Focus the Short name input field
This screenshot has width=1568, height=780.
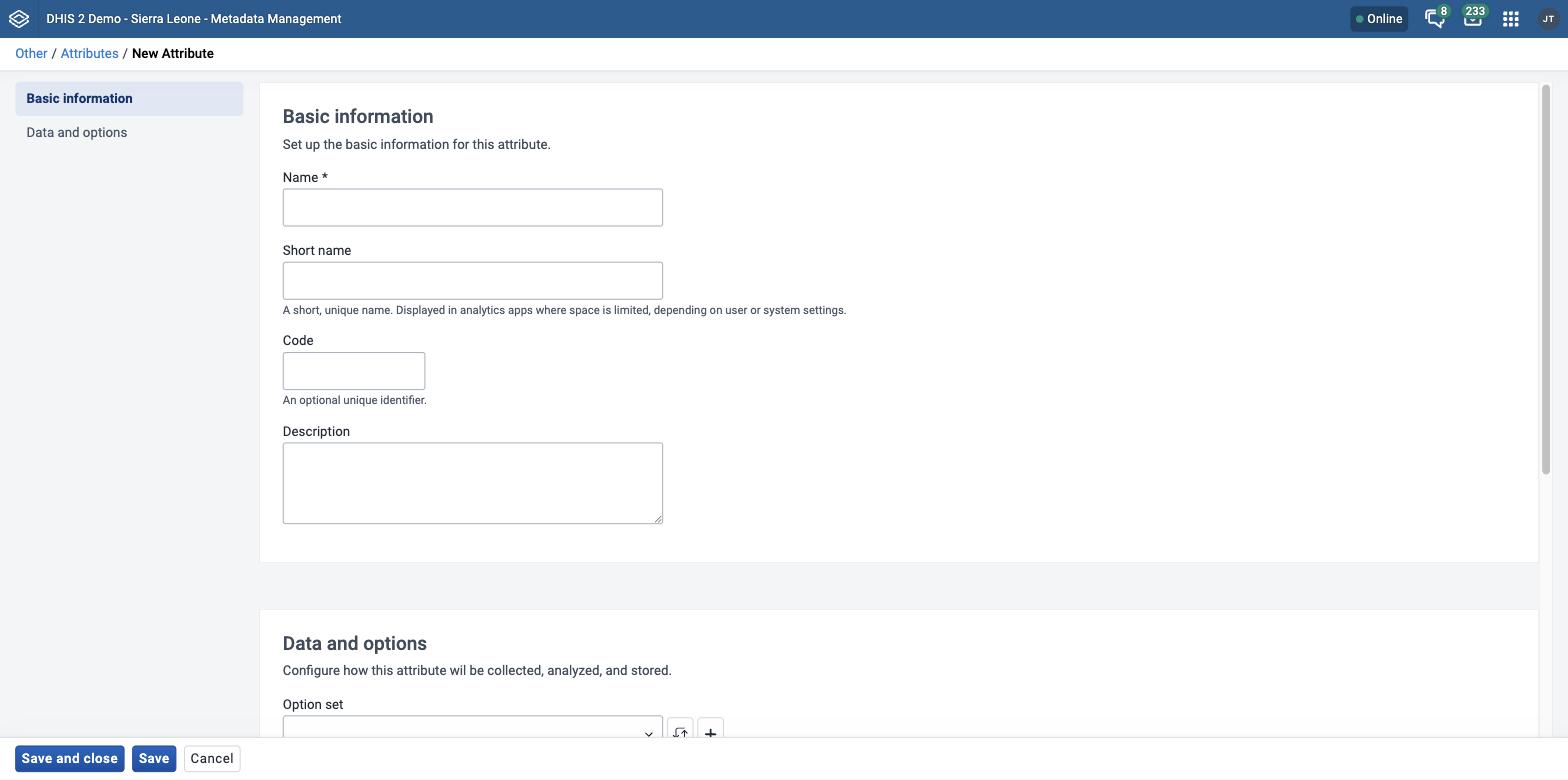coord(472,281)
